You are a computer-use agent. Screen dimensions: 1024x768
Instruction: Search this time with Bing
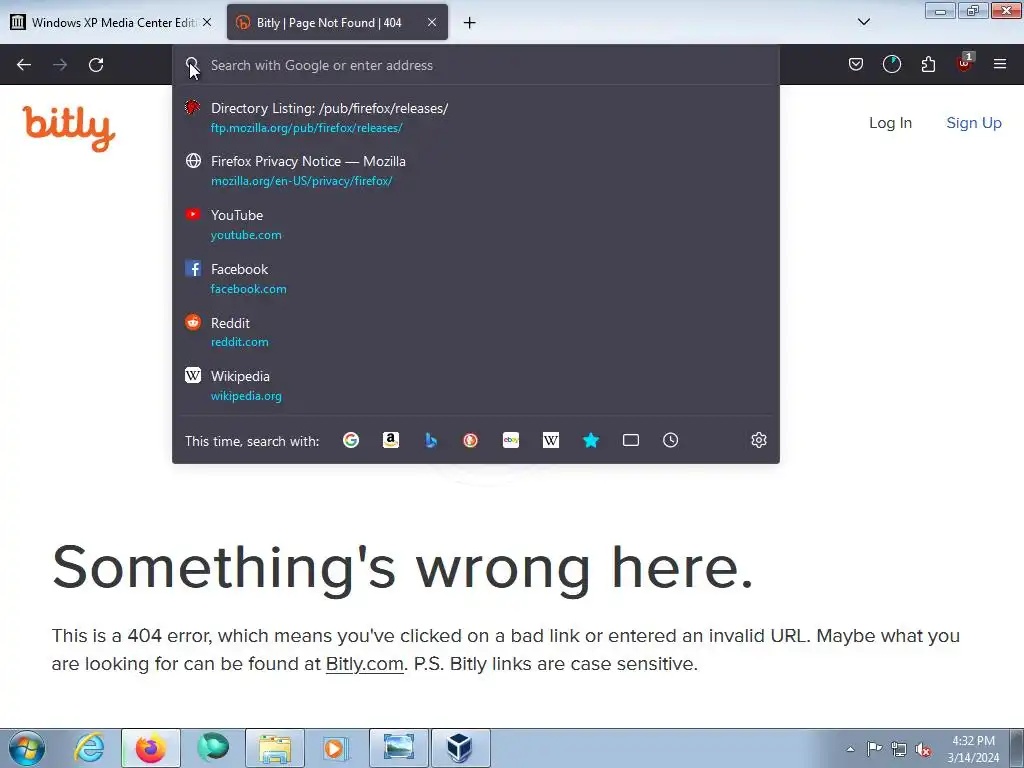tap(430, 440)
